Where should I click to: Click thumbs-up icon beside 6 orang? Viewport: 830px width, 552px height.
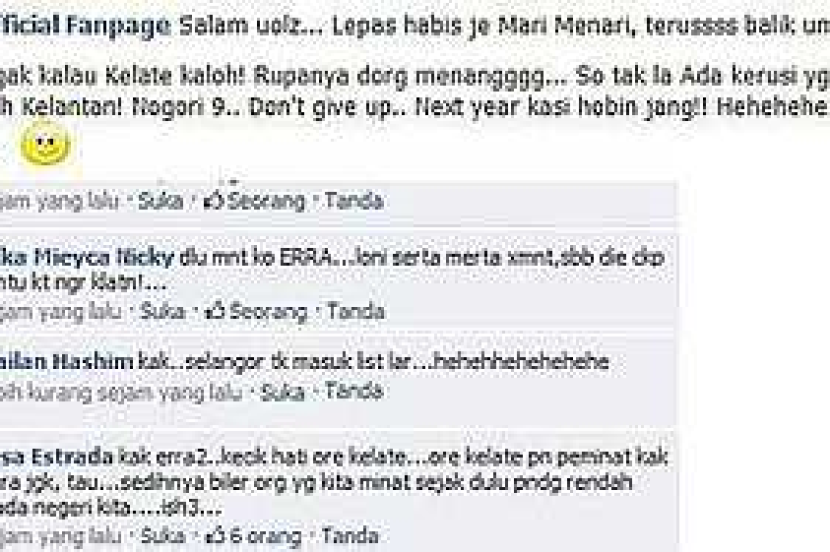tap(215, 536)
